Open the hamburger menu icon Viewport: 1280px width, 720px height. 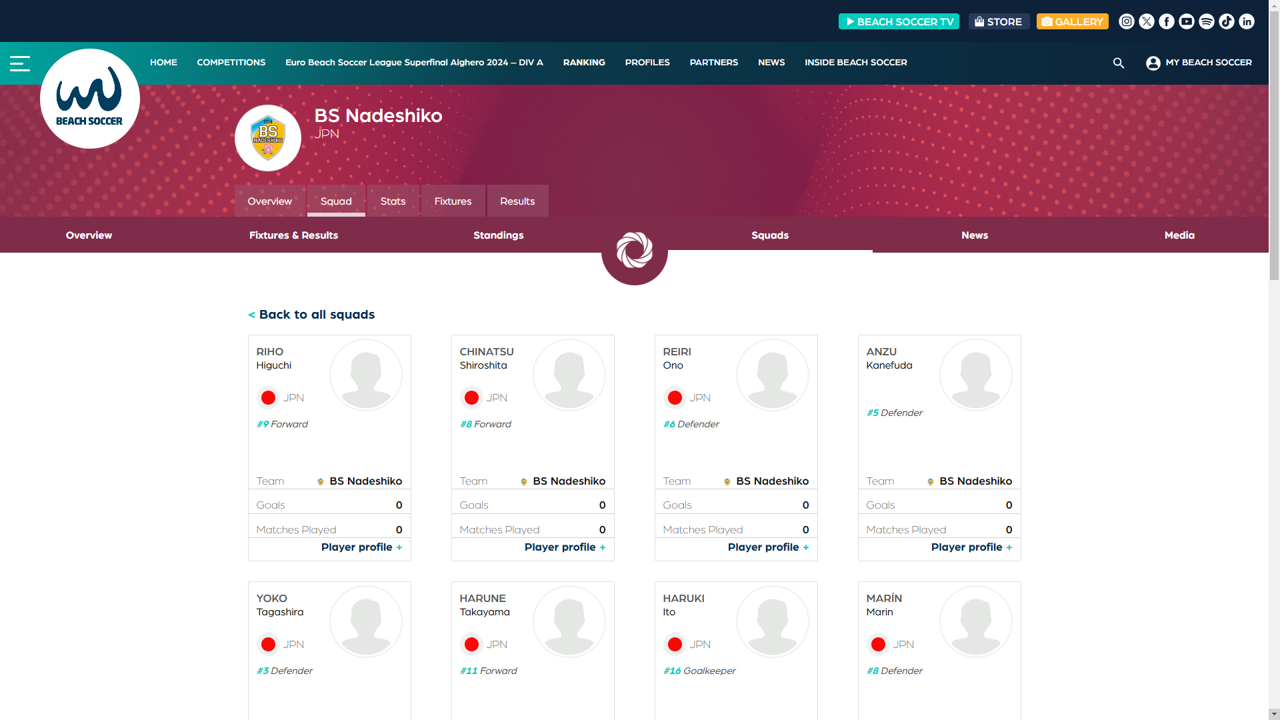(20, 63)
